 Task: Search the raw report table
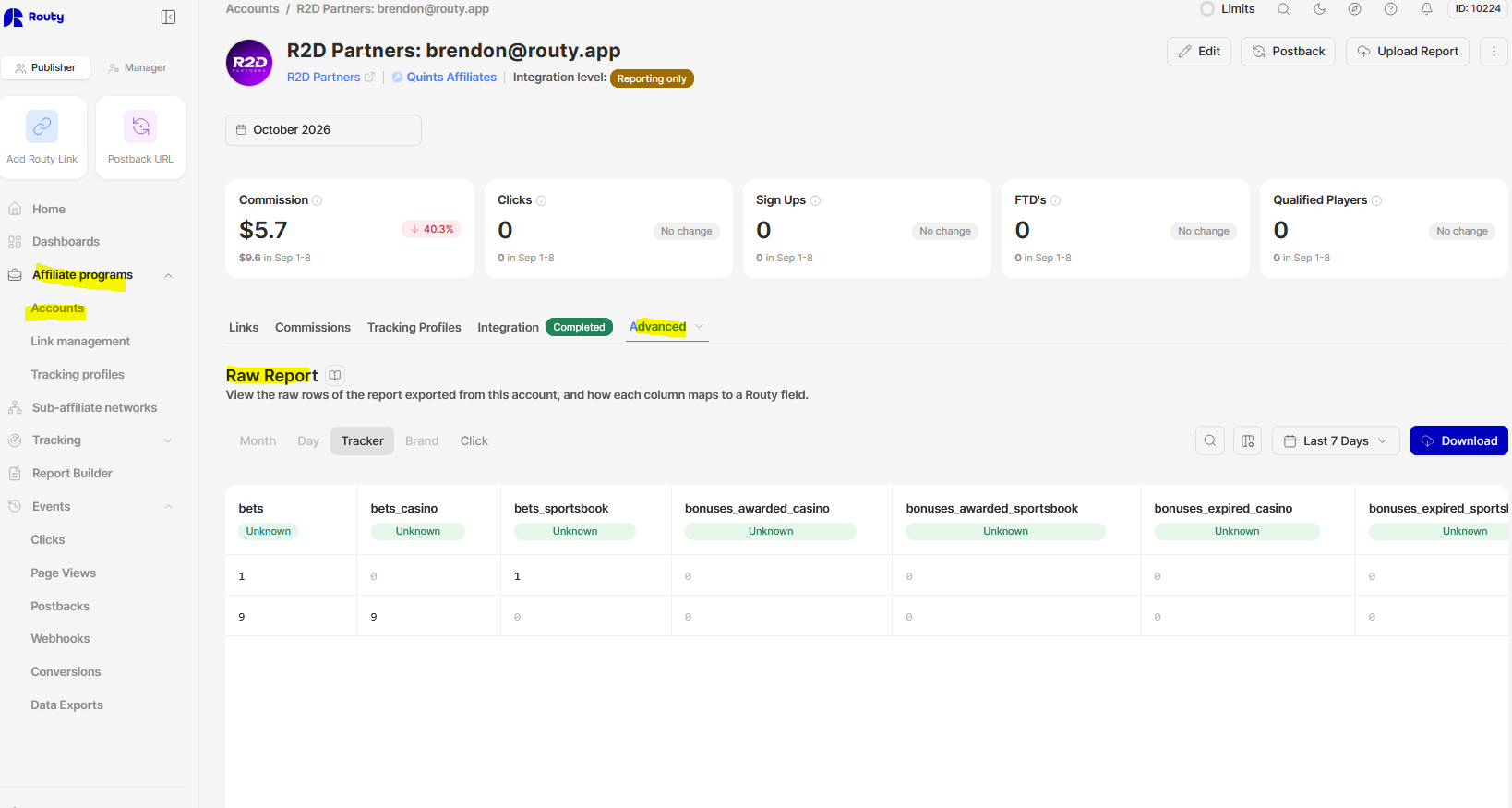tap(1210, 440)
